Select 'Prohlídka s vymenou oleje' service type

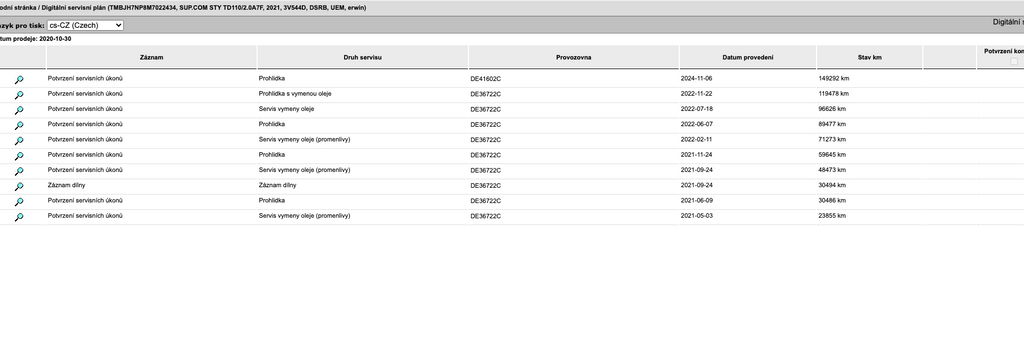(295, 93)
